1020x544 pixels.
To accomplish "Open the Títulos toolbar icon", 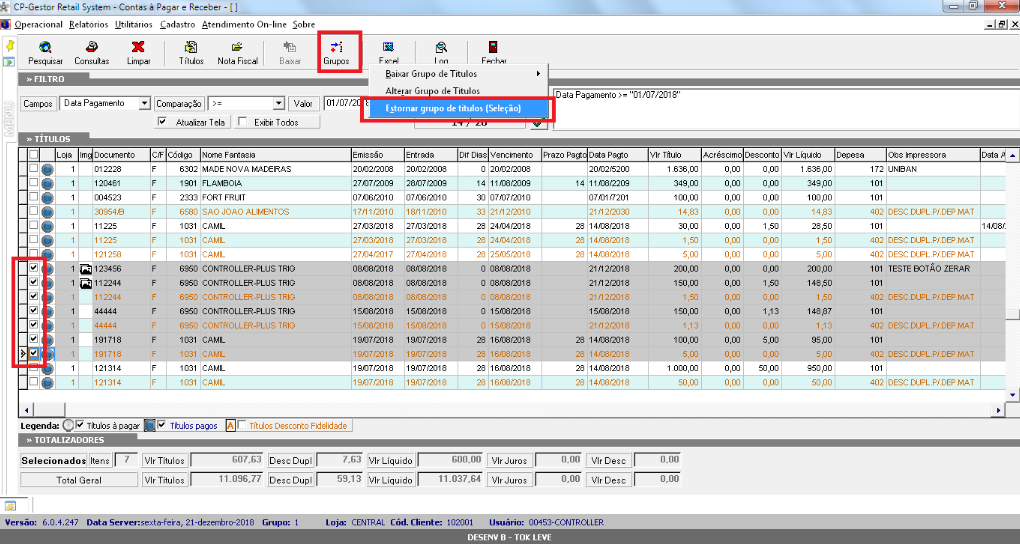I will [191, 48].
